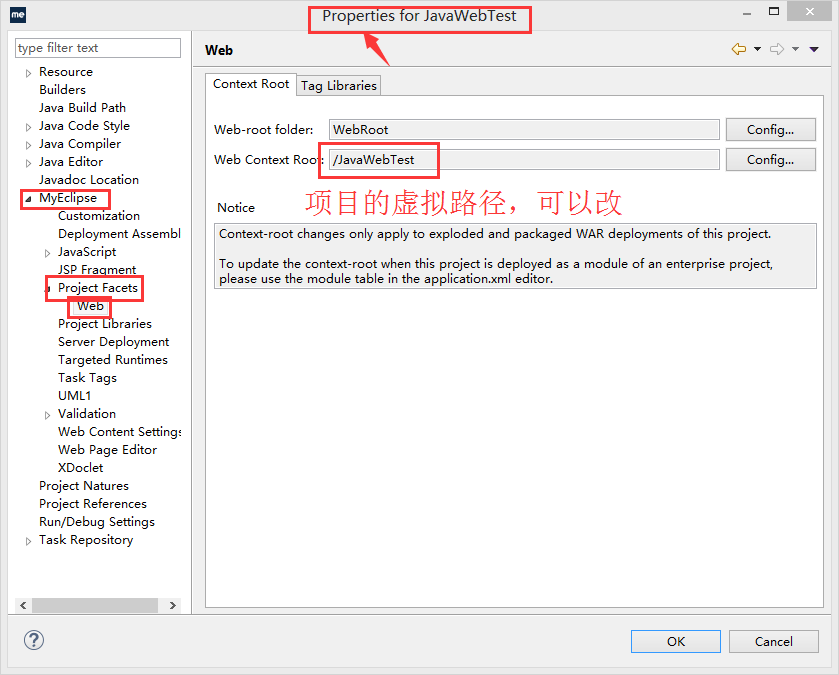Focus the type filter text field
This screenshot has width=839, height=675.
[x=98, y=48]
